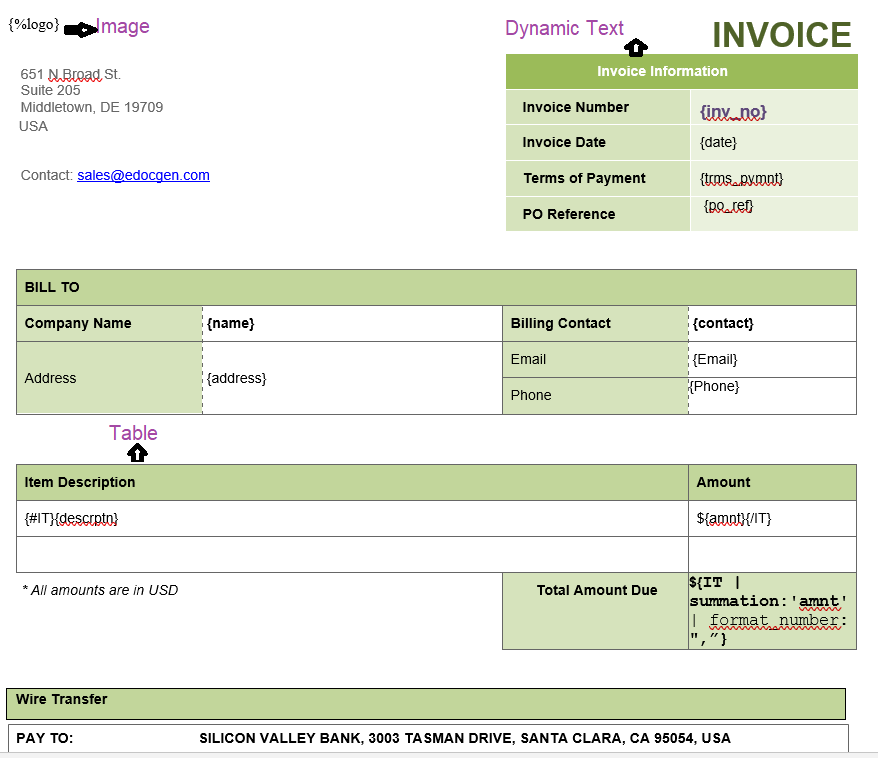
Task: Select the Dynamic Text annotation label
Action: click(x=564, y=28)
